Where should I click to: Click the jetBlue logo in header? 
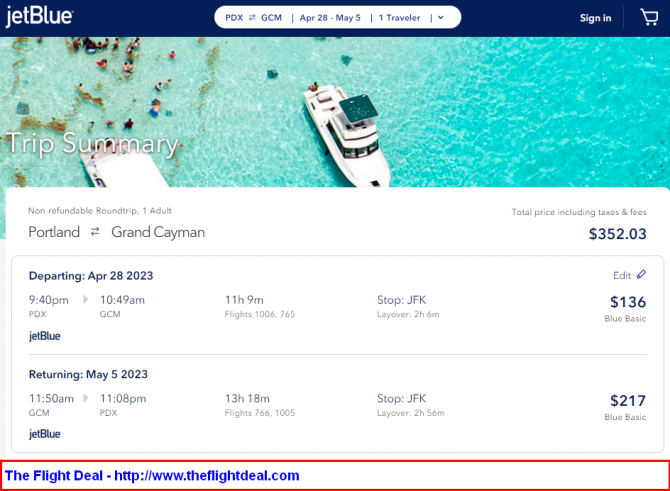click(39, 17)
